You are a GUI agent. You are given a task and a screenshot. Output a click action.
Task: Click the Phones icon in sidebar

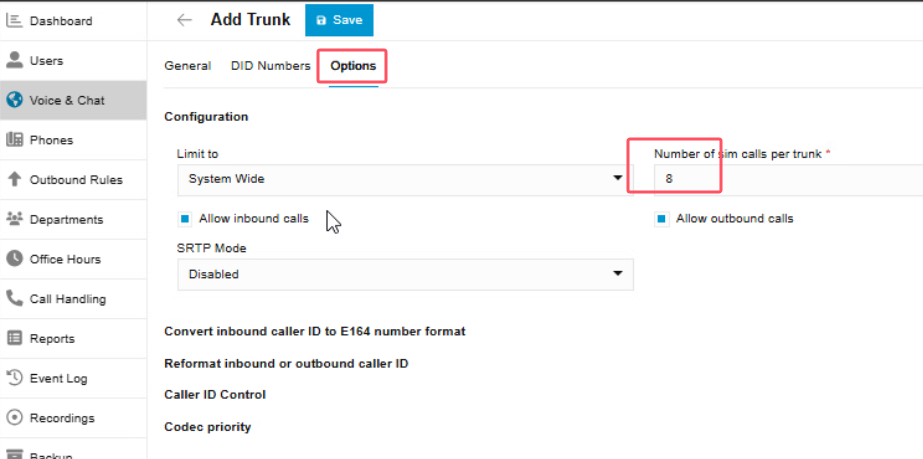(x=14, y=140)
